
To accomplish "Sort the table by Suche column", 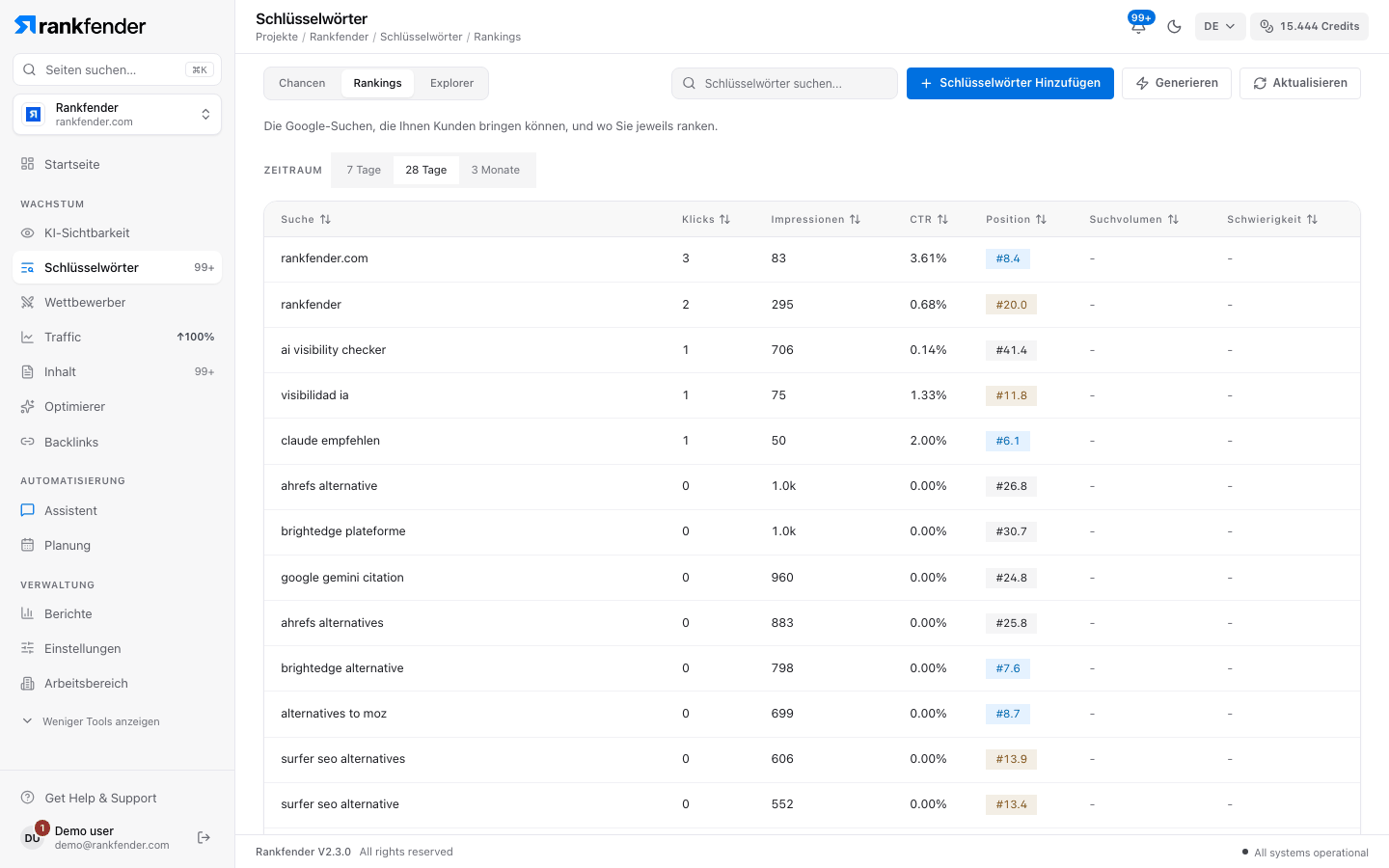I will 306,219.
